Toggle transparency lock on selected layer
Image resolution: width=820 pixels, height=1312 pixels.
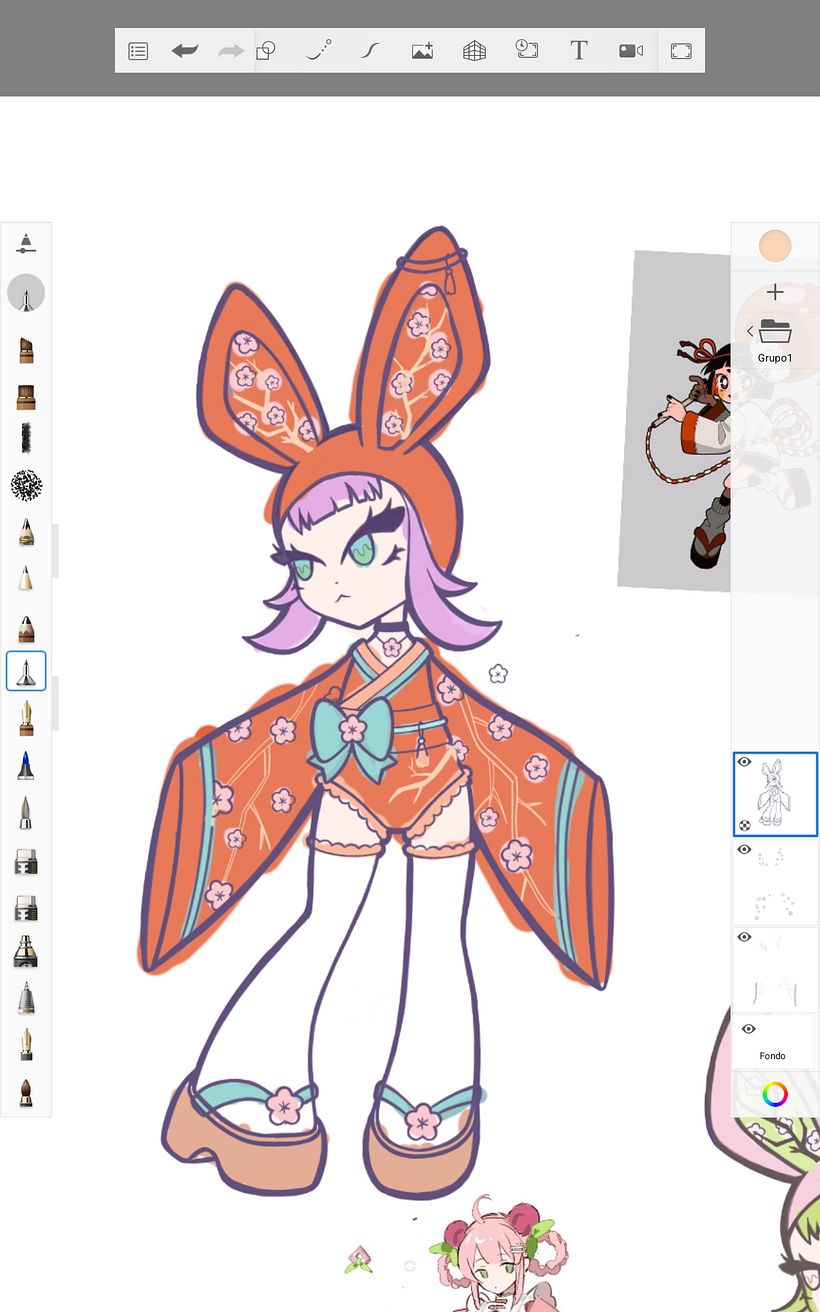click(744, 826)
